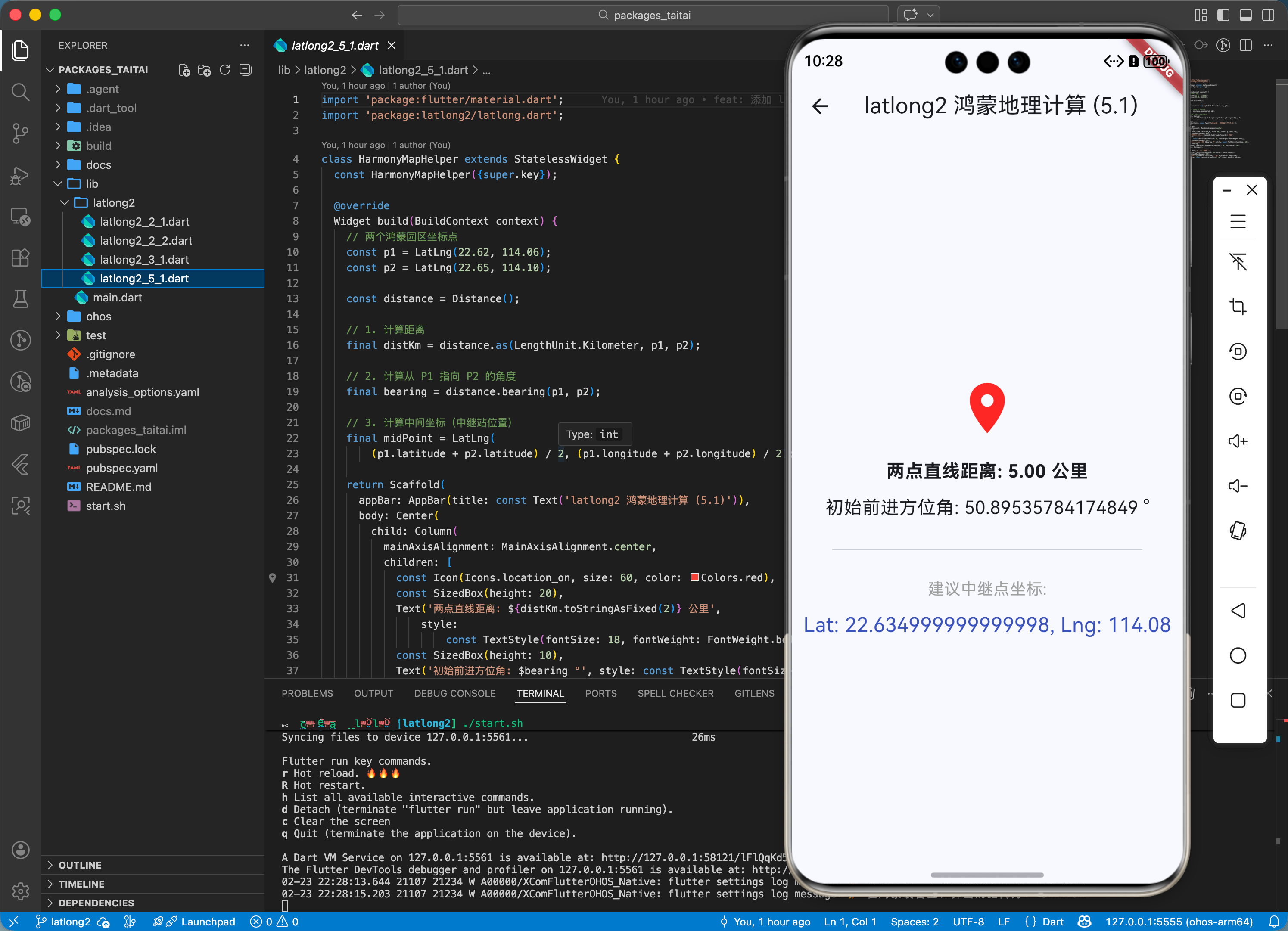Open the Search view in activity bar
Viewport: 1288px width, 931px height.
coord(20,92)
